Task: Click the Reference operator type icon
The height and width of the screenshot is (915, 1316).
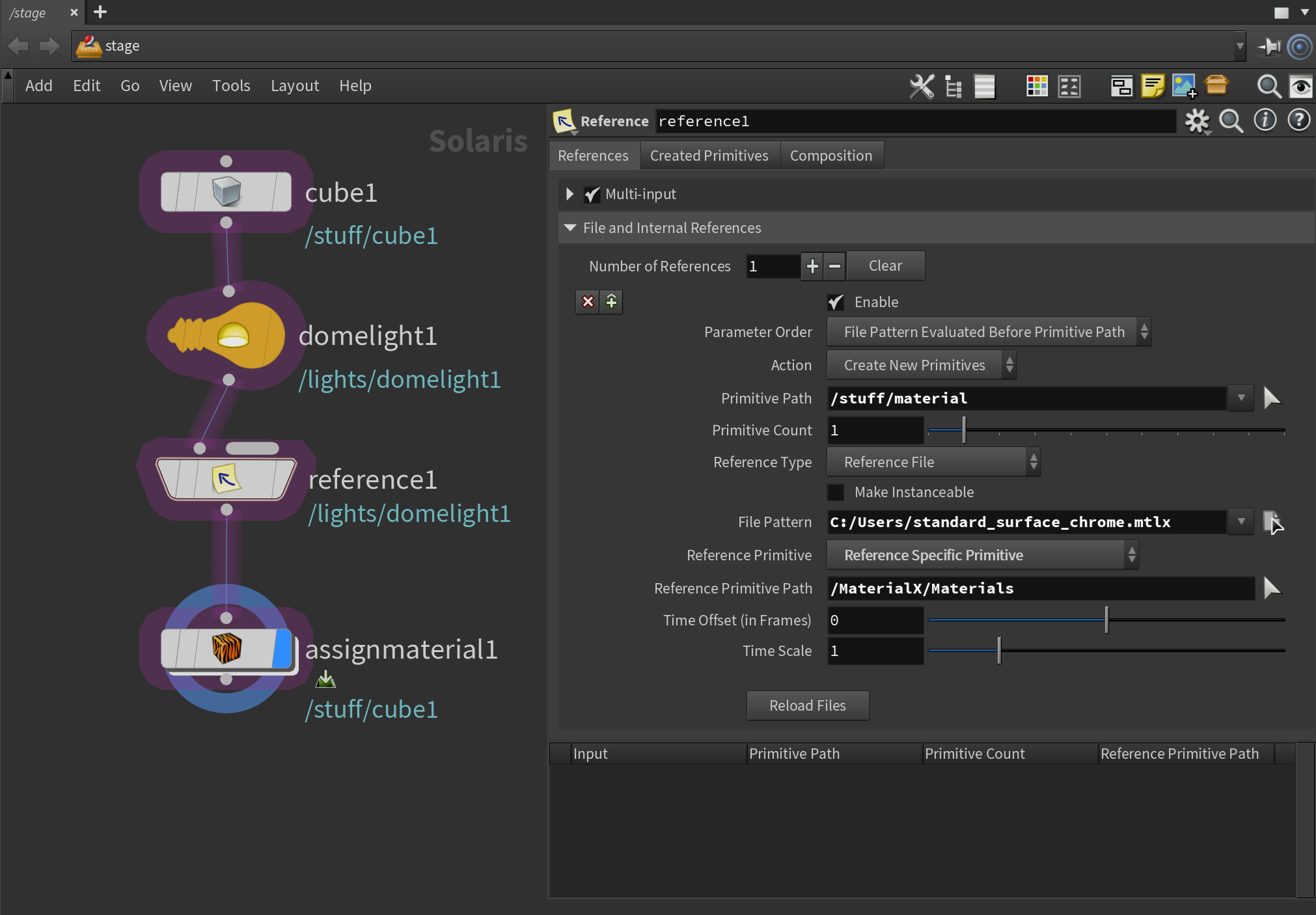Action: (x=564, y=121)
